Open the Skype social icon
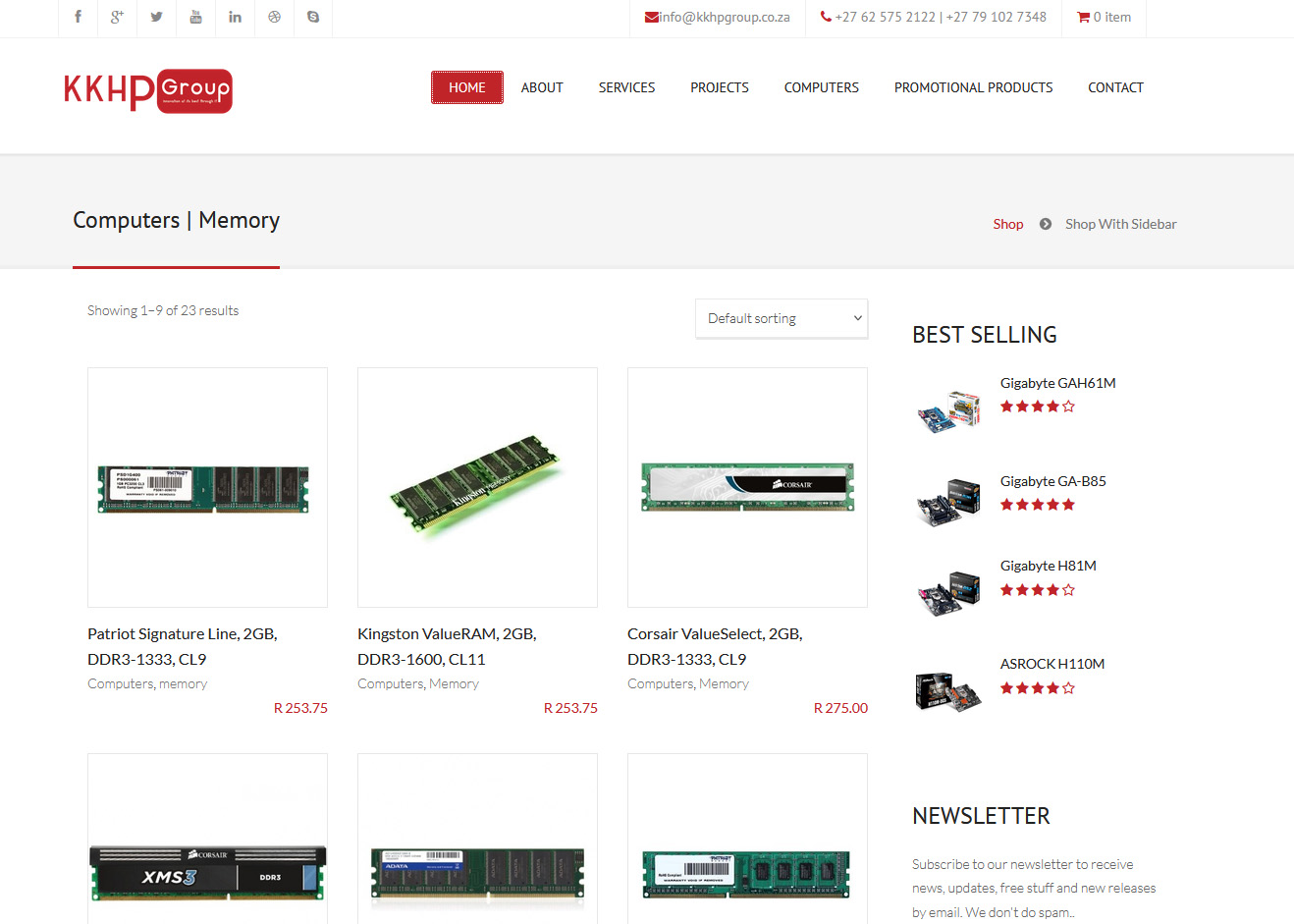Screen dimensions: 1294x924 [x=313, y=17]
